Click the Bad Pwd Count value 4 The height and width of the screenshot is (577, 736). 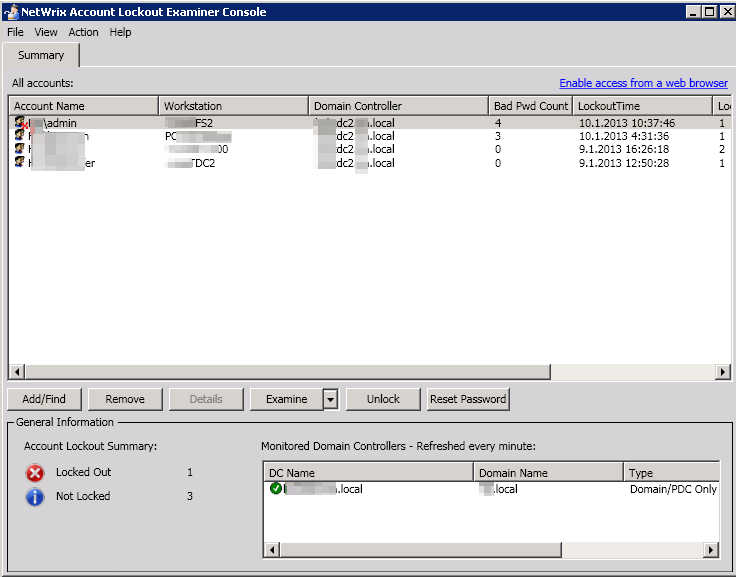498,123
